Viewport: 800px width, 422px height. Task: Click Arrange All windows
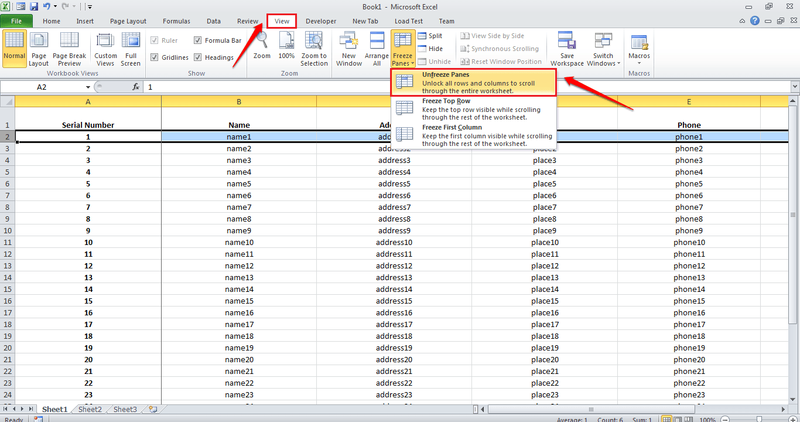pos(377,48)
